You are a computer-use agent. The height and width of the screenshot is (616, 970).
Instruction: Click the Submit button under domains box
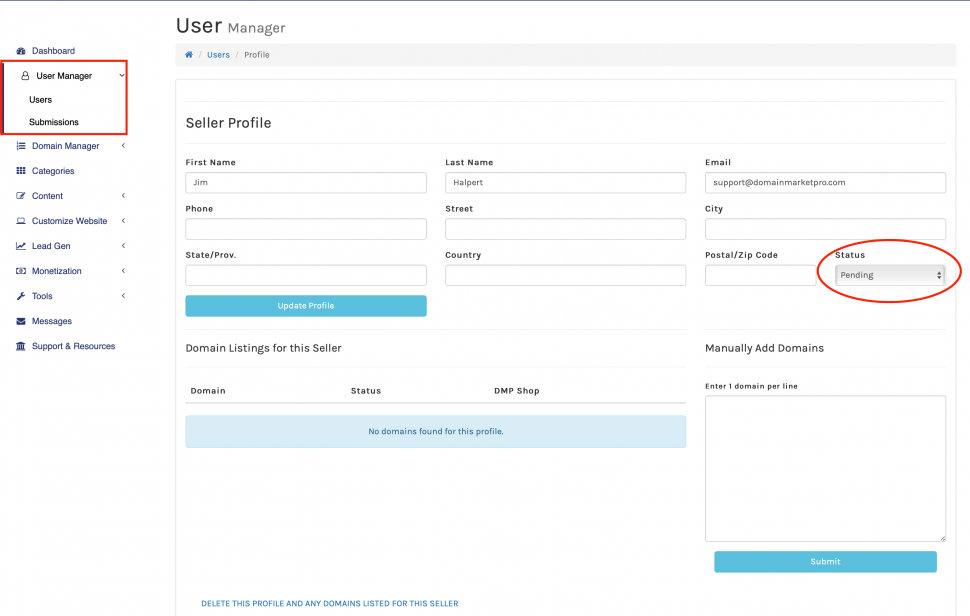pos(825,562)
